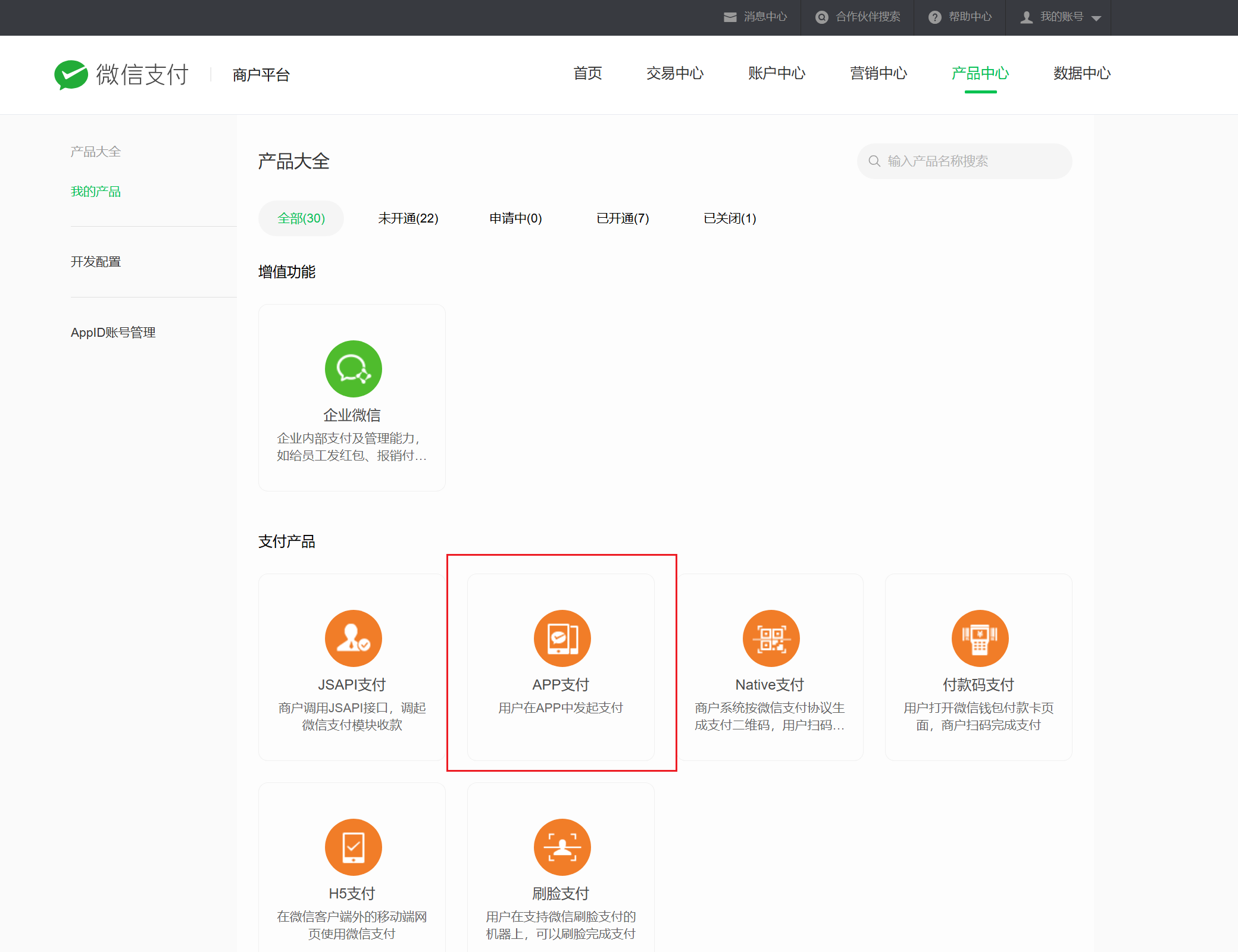The image size is (1238, 952).
Task: Click the 用户打开微信钱包付款卡页面 description
Action: (x=978, y=716)
